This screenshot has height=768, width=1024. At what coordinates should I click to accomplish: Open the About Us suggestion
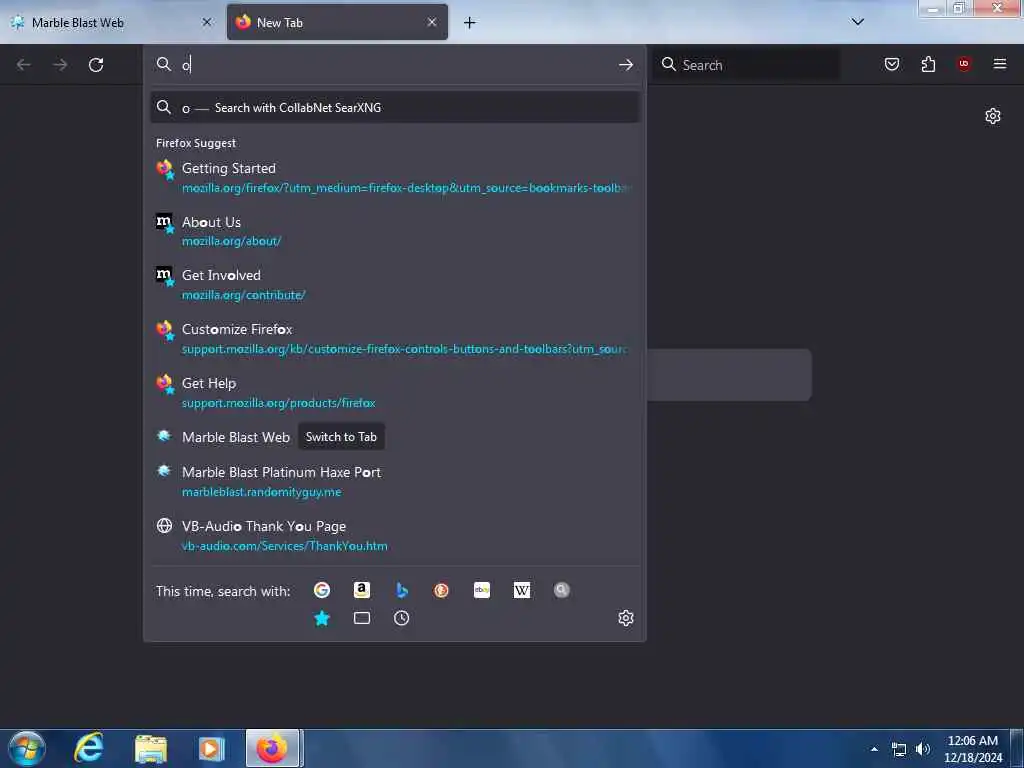[394, 231]
